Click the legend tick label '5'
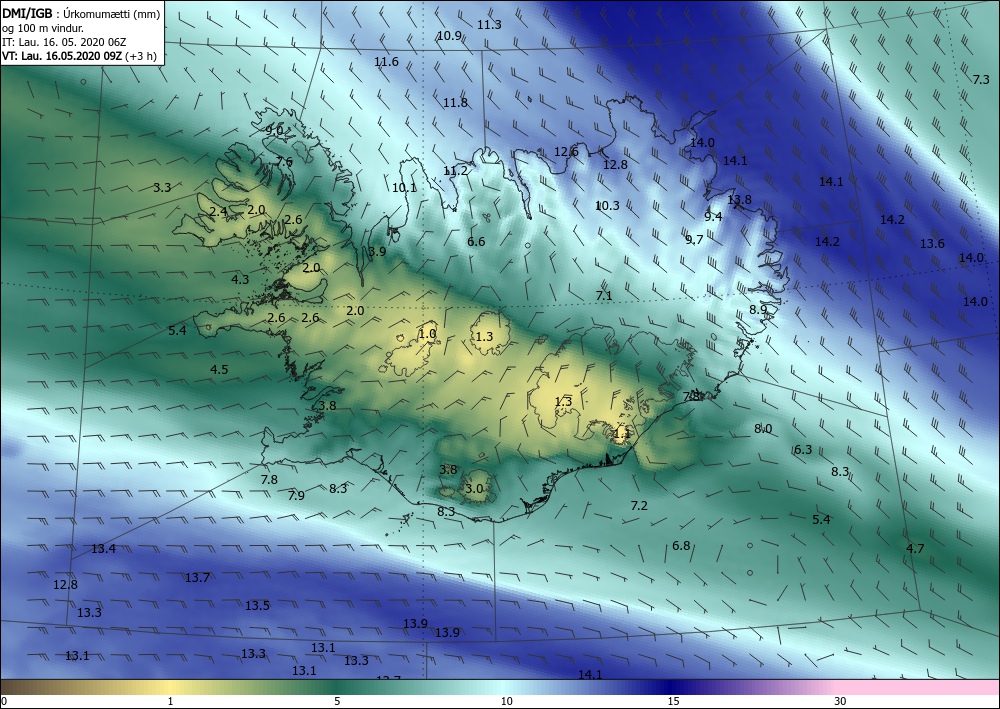This screenshot has width=1000, height=709. point(337,701)
